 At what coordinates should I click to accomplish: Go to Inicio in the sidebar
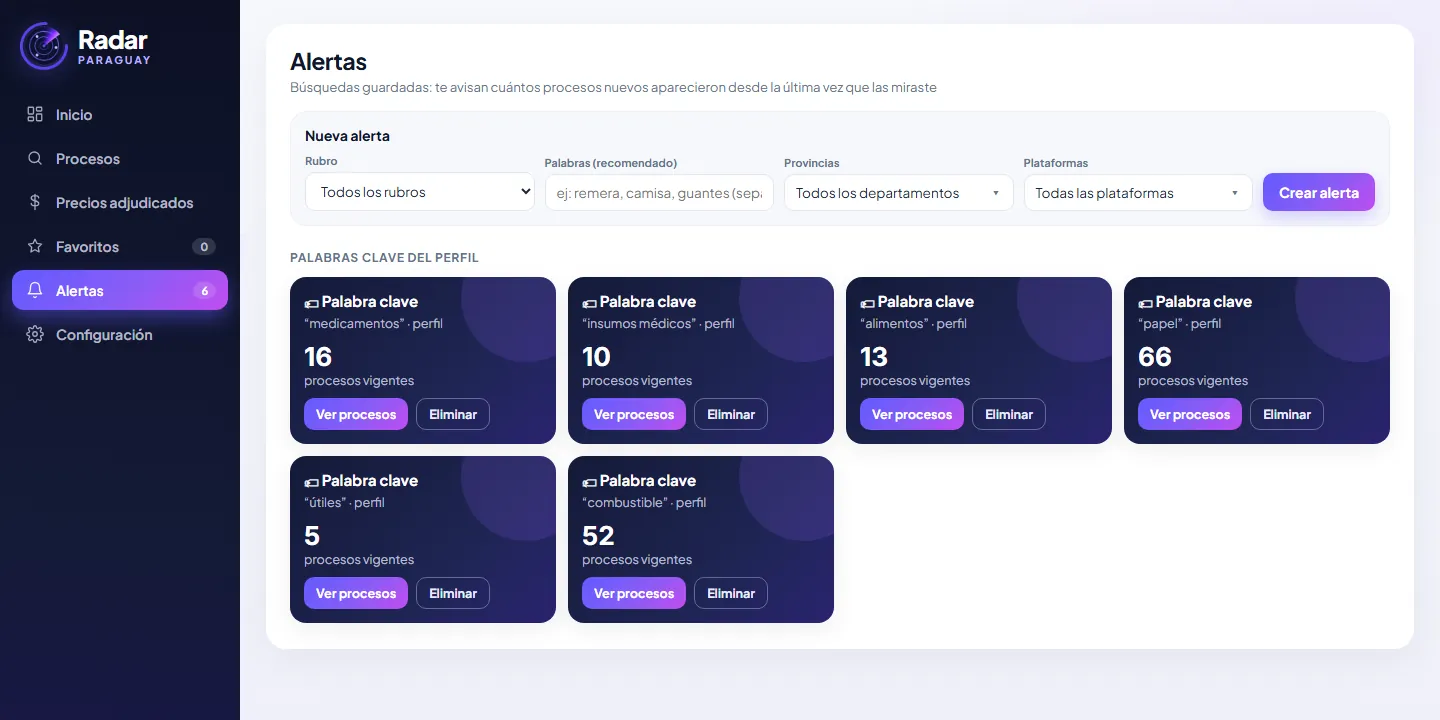click(120, 114)
